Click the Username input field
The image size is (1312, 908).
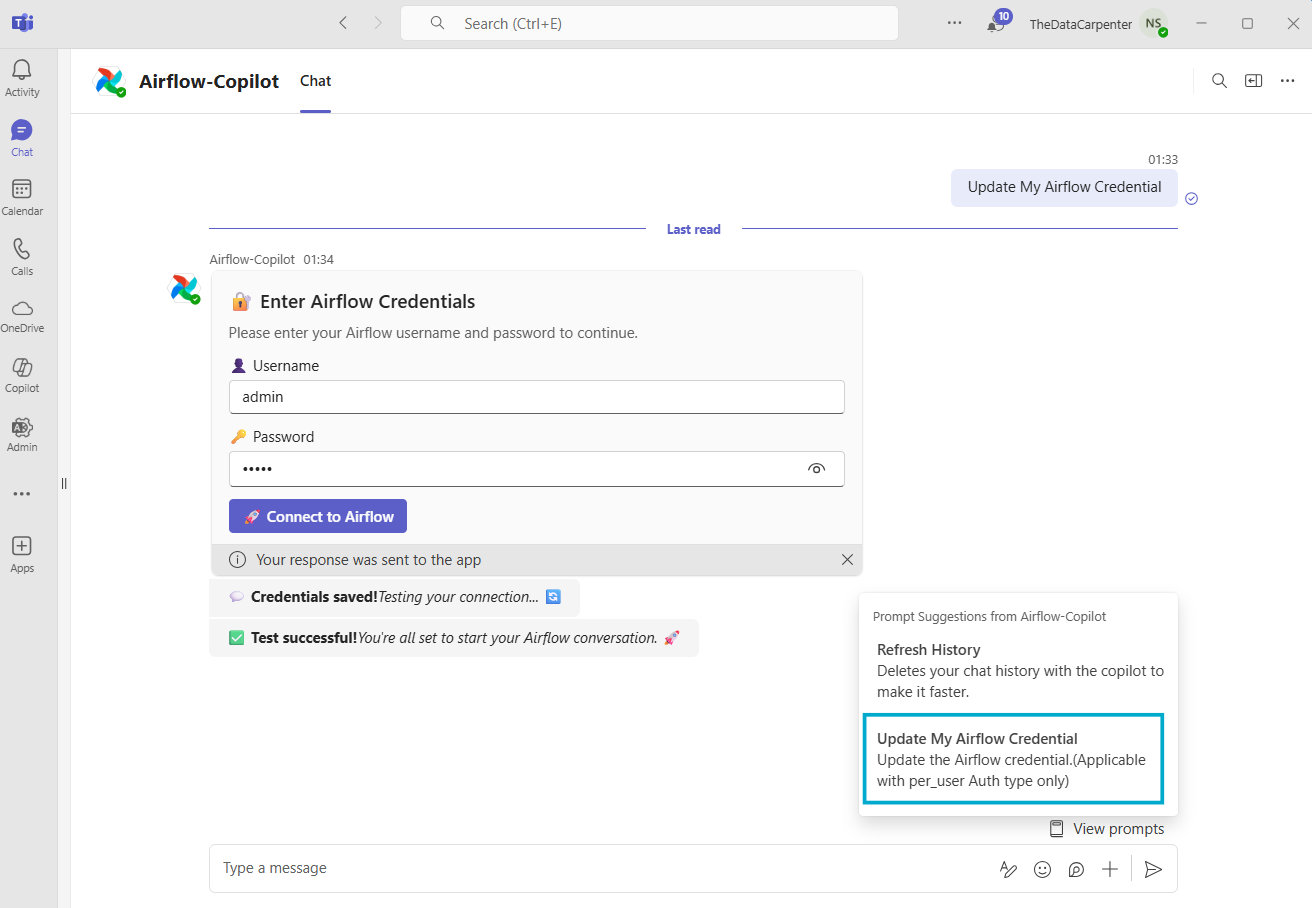[537, 397]
